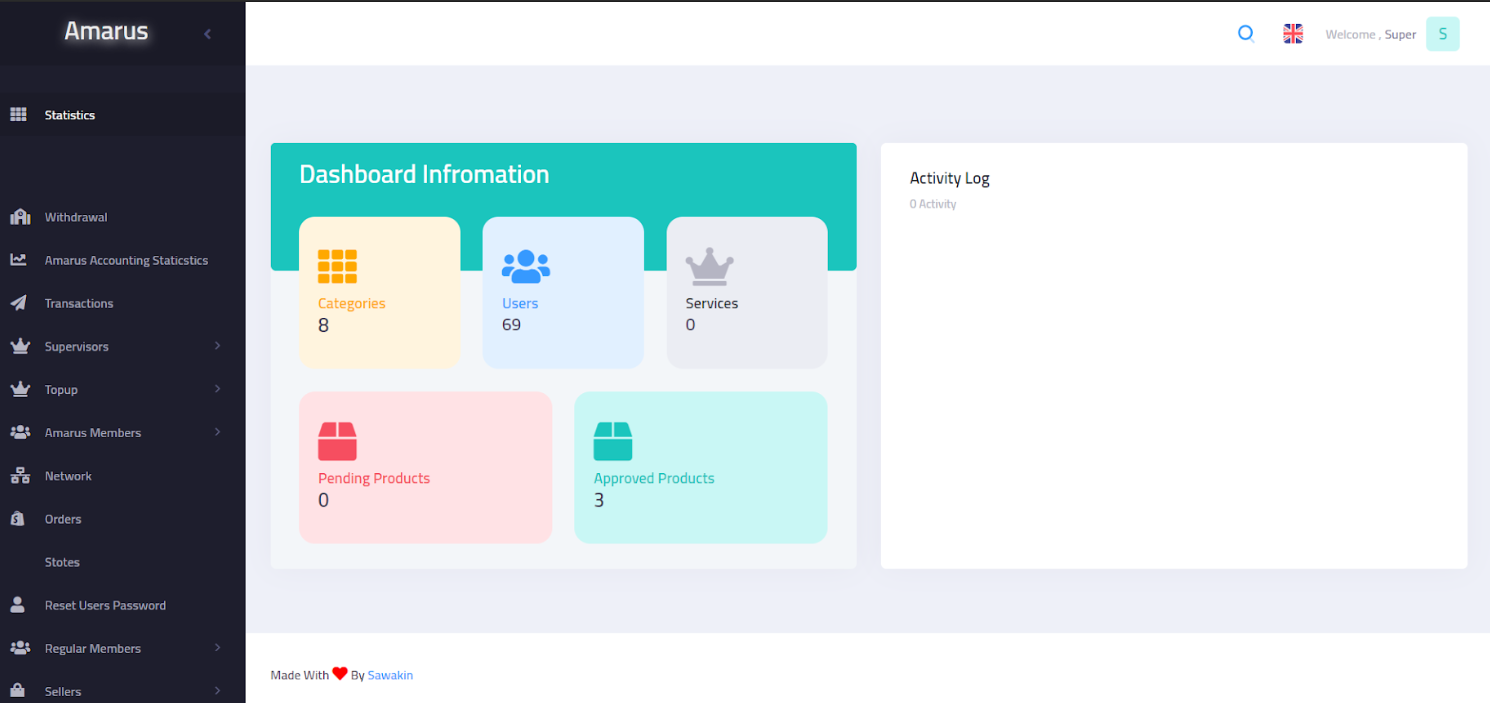Viewport: 1490px width, 703px height.
Task: Click the red Pending Products box icon
Action: [x=337, y=441]
